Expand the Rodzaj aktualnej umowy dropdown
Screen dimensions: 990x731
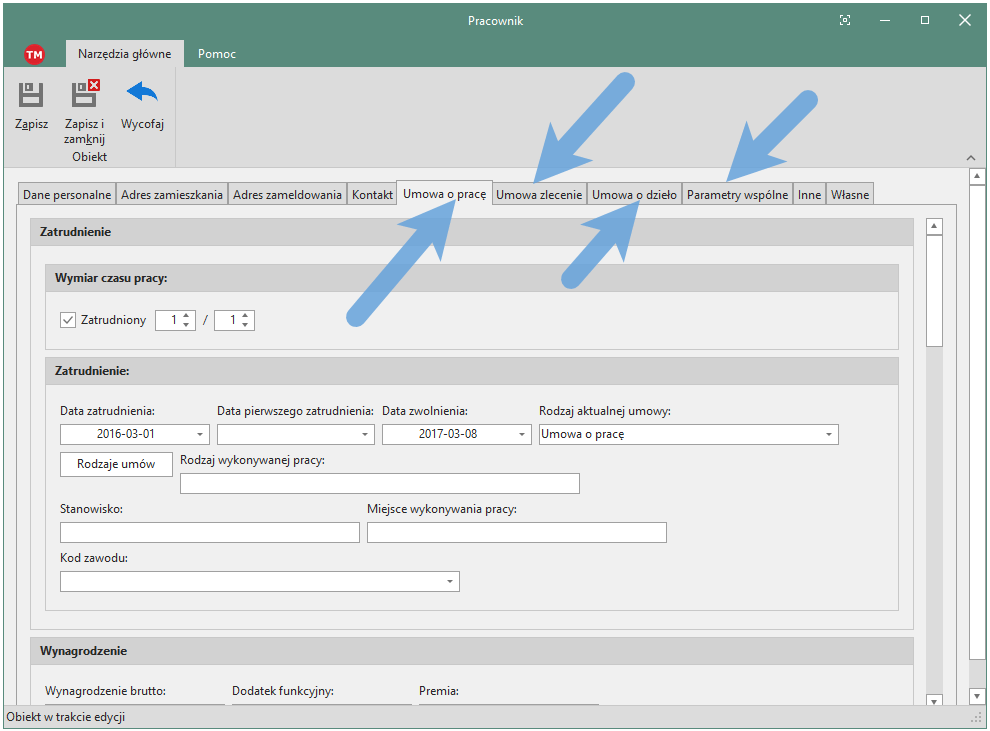point(829,435)
